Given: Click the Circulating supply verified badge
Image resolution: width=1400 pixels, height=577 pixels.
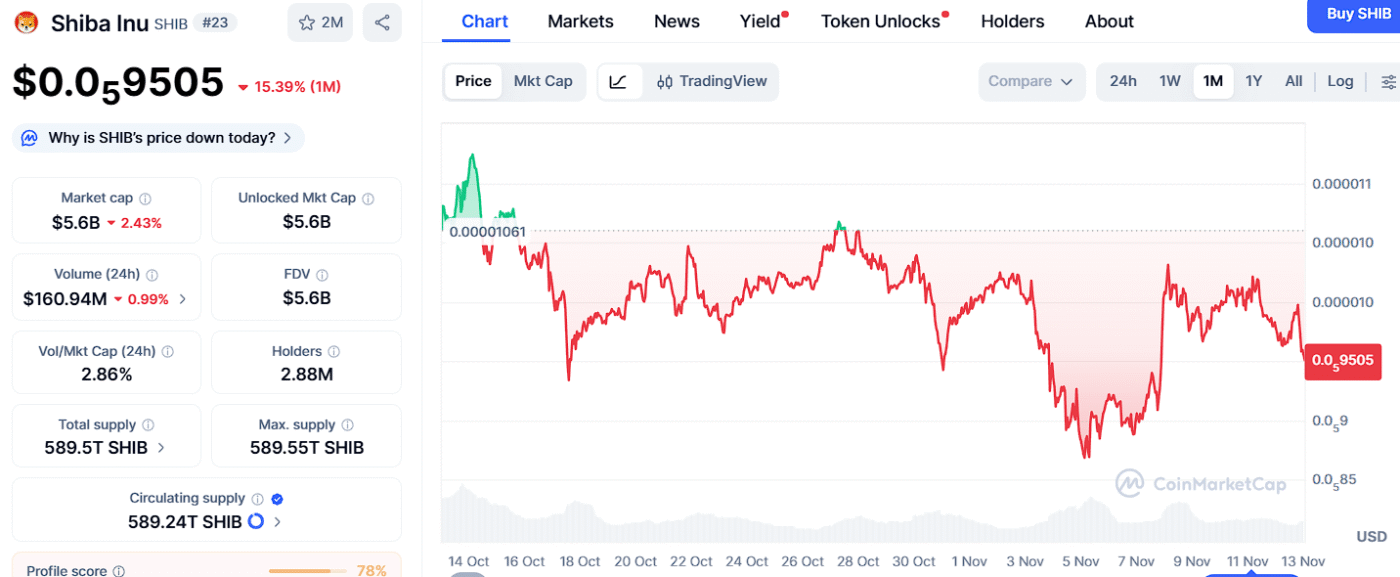Looking at the screenshot, I should (278, 499).
